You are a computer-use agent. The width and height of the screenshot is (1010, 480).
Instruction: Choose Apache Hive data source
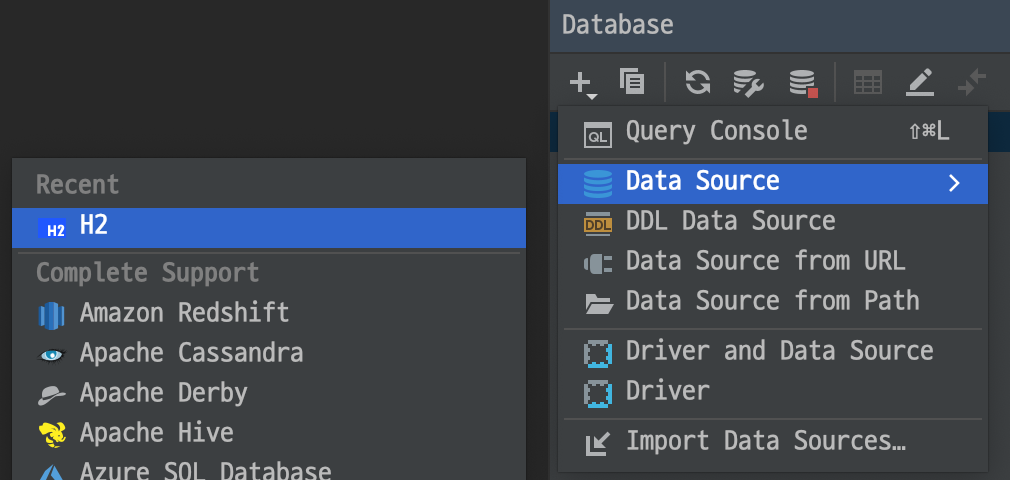click(x=269, y=434)
